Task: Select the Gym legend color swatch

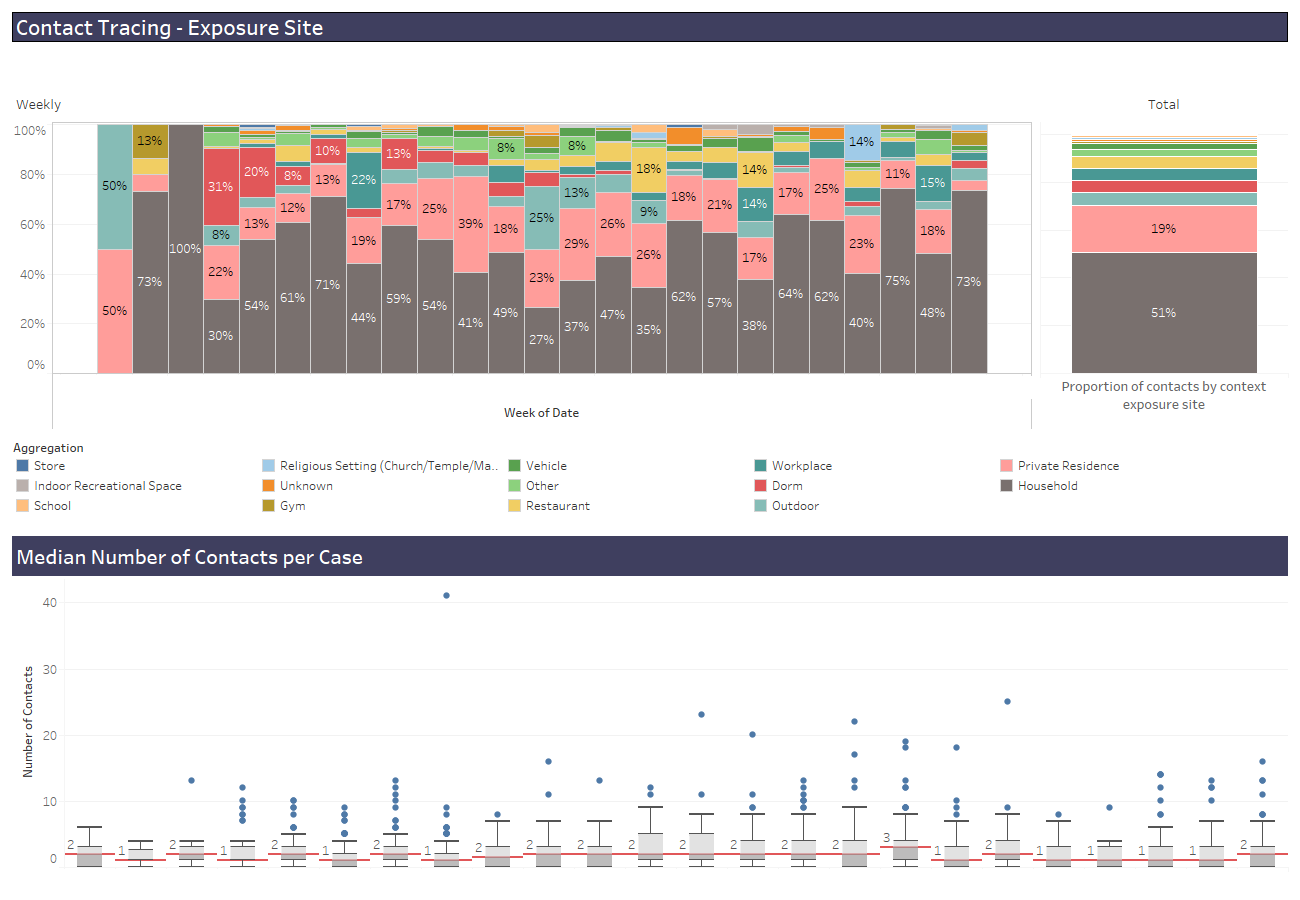Action: [x=269, y=506]
